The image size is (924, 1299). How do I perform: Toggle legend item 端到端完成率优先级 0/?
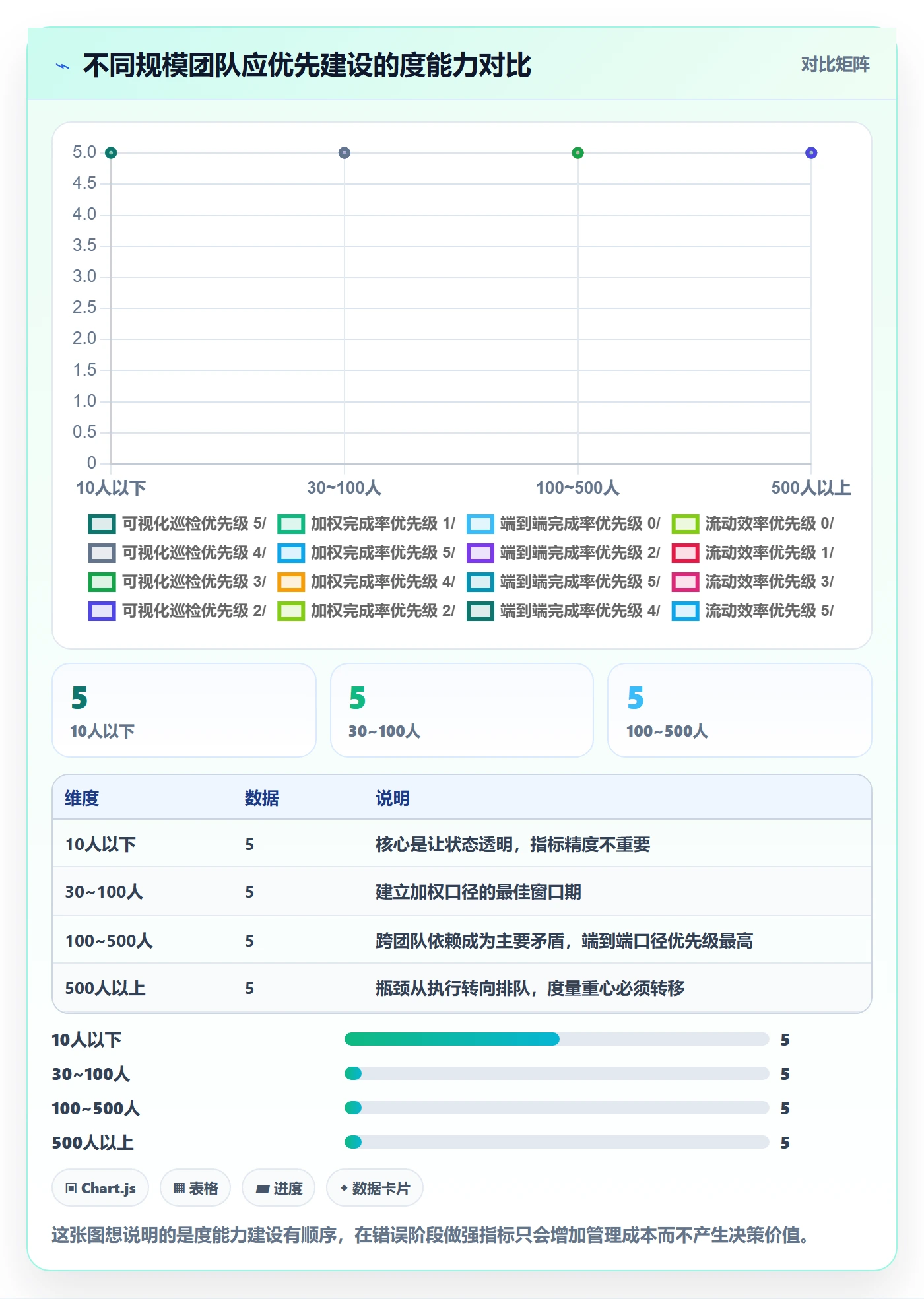pos(564,523)
